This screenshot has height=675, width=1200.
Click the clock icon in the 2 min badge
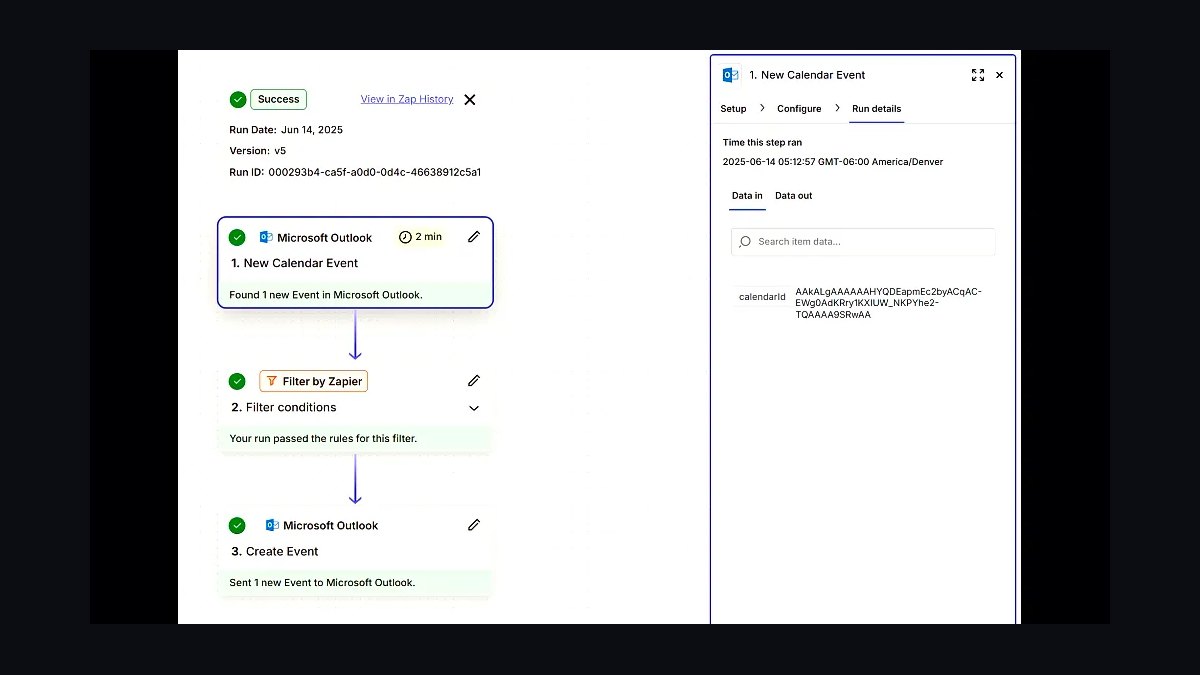pyautogui.click(x=405, y=237)
